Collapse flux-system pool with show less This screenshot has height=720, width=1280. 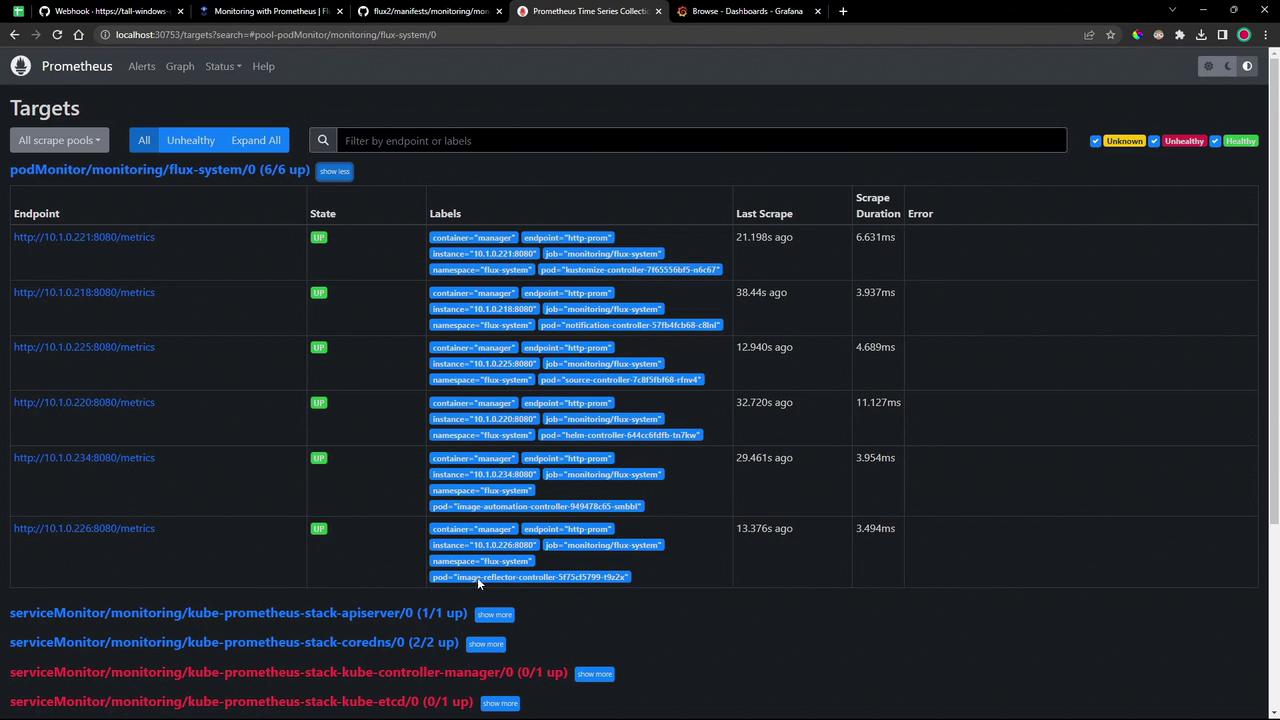tap(334, 171)
